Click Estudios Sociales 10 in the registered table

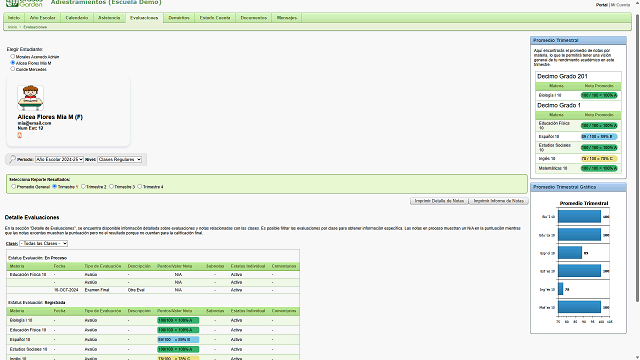point(29,349)
